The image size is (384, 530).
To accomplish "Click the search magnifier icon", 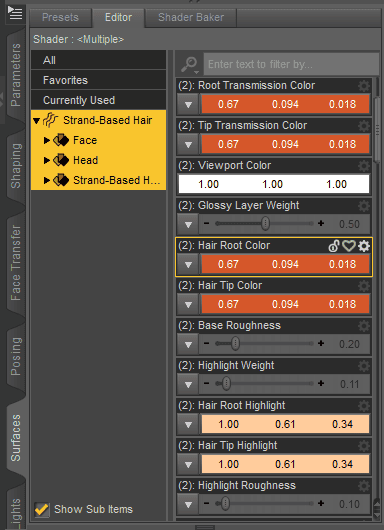I will coord(189,64).
